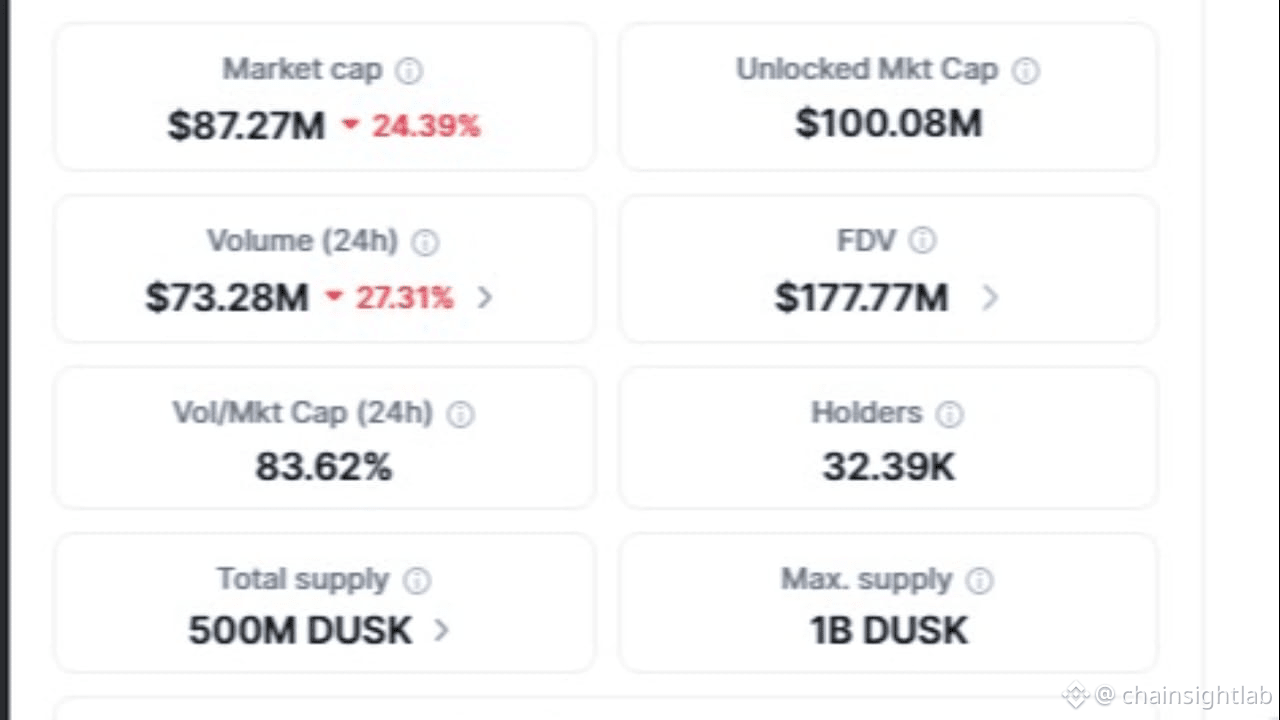Expand FDV details via chevron arrow
Viewport: 1280px width, 720px height.
(x=990, y=297)
